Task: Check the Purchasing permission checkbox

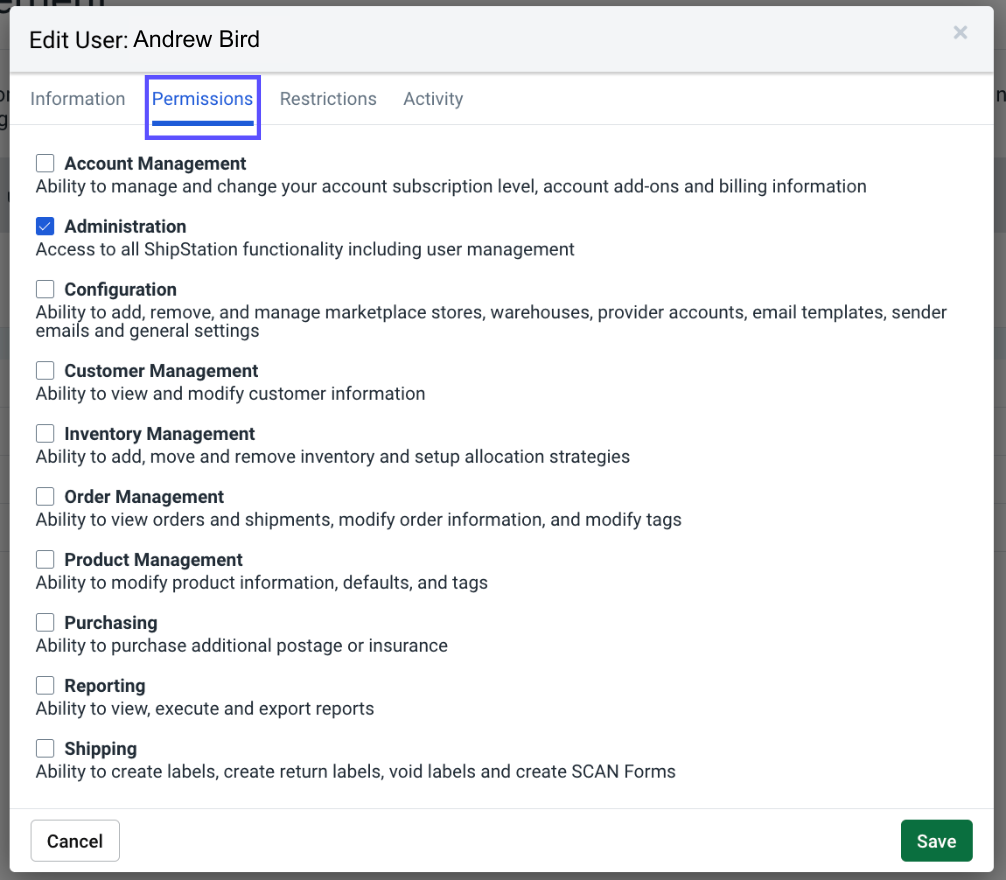Action: click(45, 622)
